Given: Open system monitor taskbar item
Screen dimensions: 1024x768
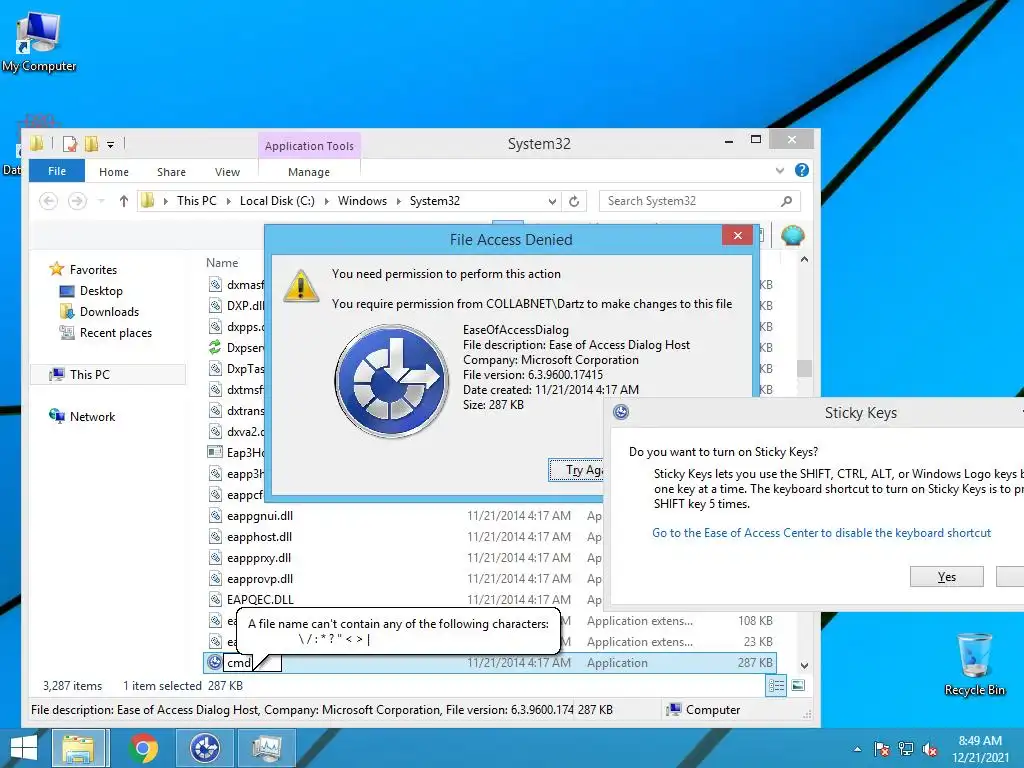Looking at the screenshot, I should 266,748.
